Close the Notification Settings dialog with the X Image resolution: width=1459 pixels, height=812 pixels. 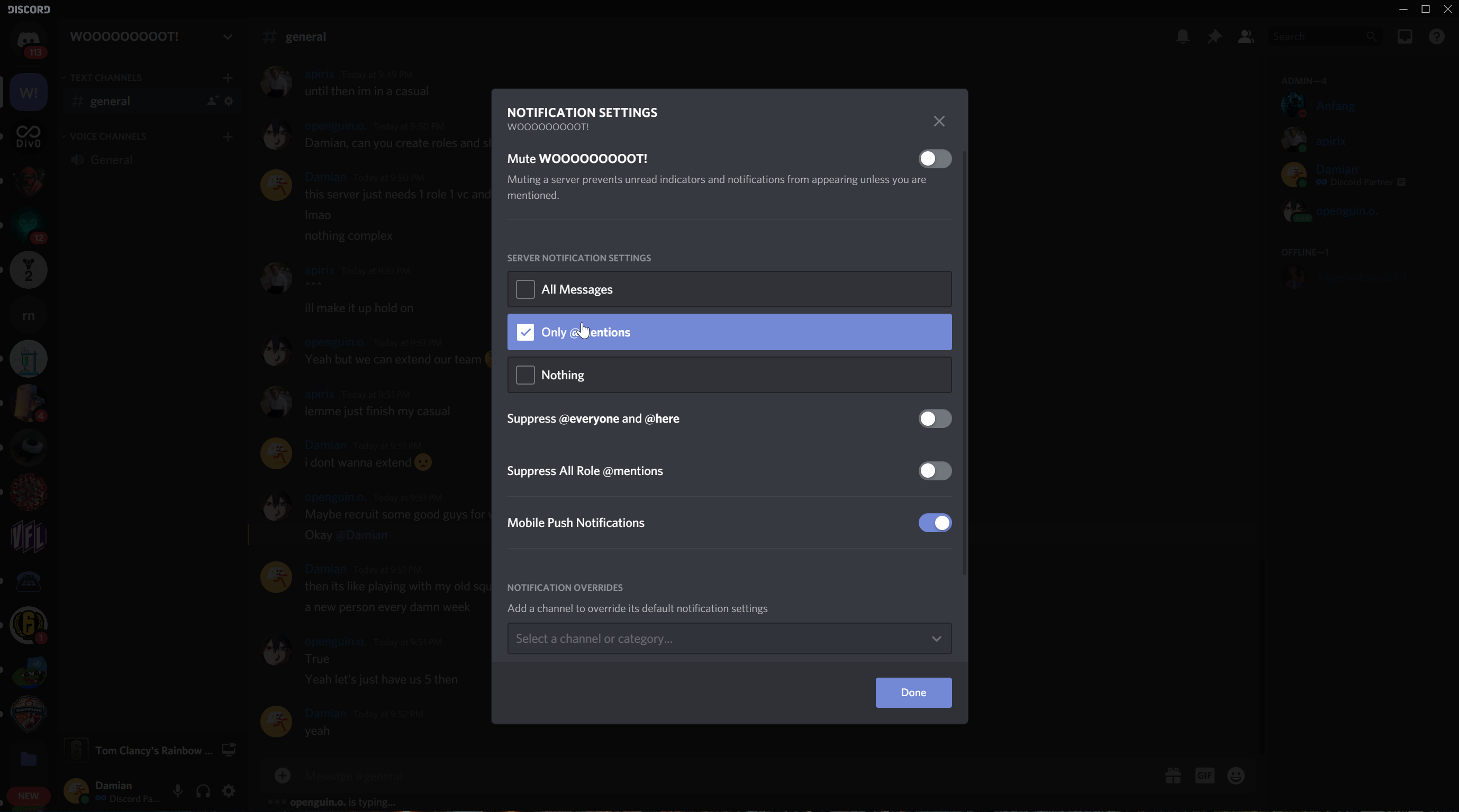point(939,121)
